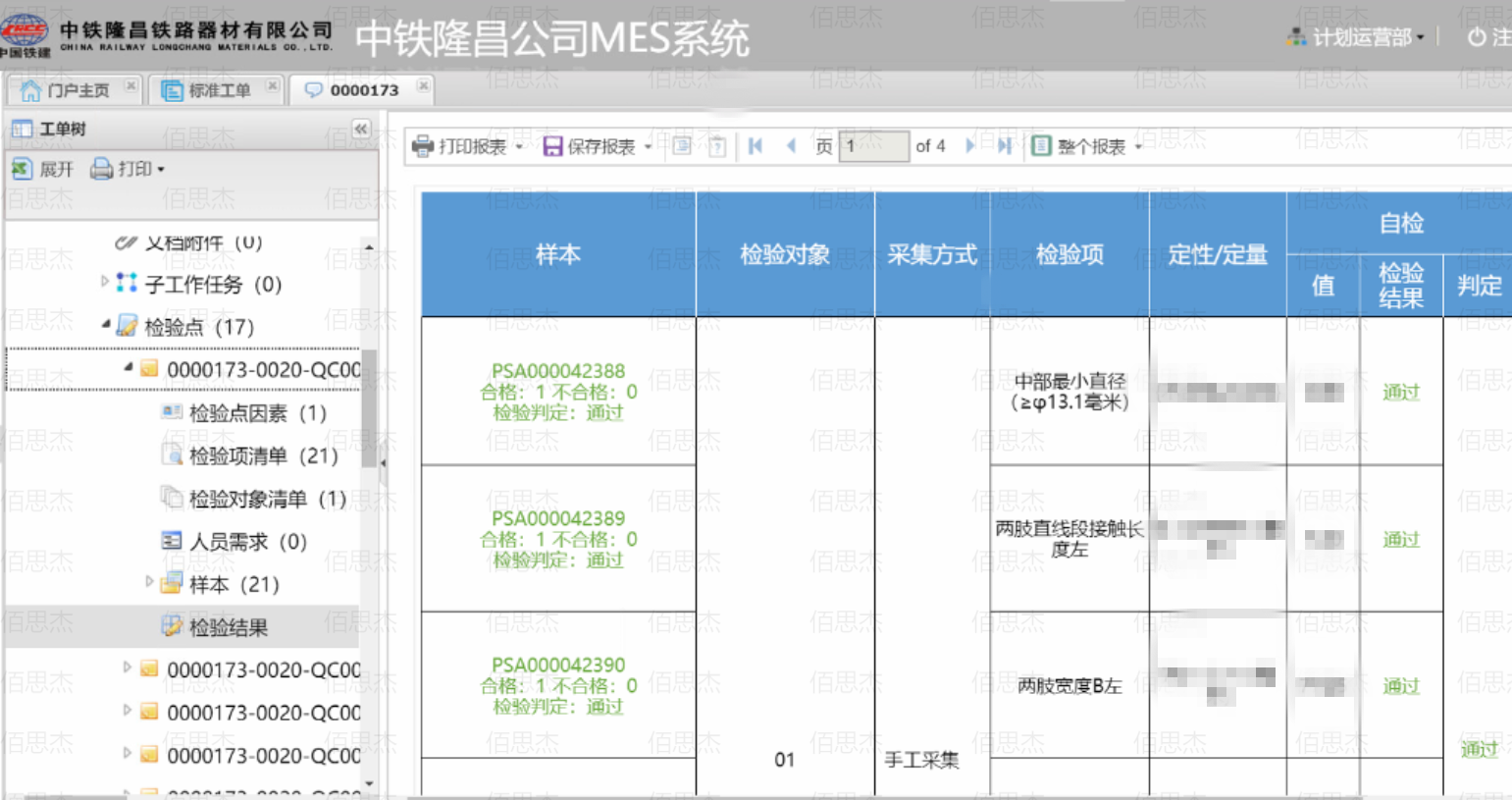Open 检验对象清单 (1) in the tree
Viewport: 1512px width, 800px height.
coord(268,499)
